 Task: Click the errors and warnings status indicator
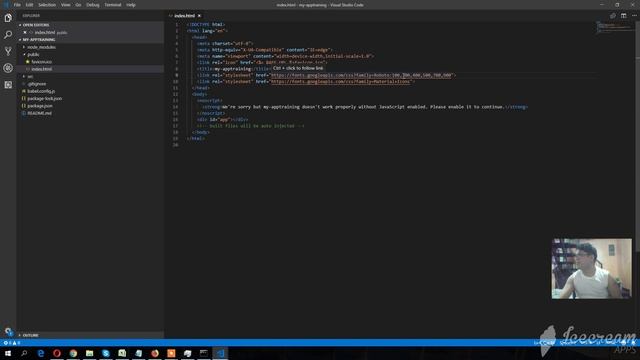[x=11, y=343]
